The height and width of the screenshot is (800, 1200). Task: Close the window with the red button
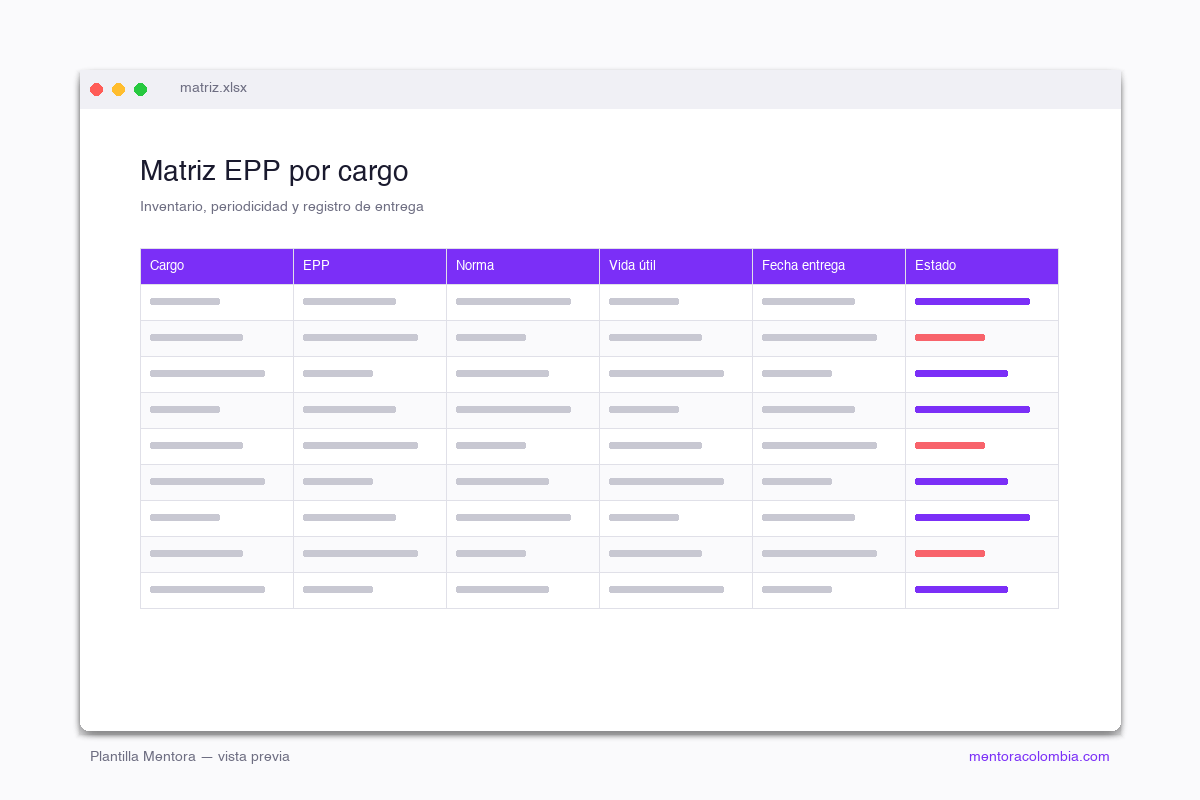[97, 89]
